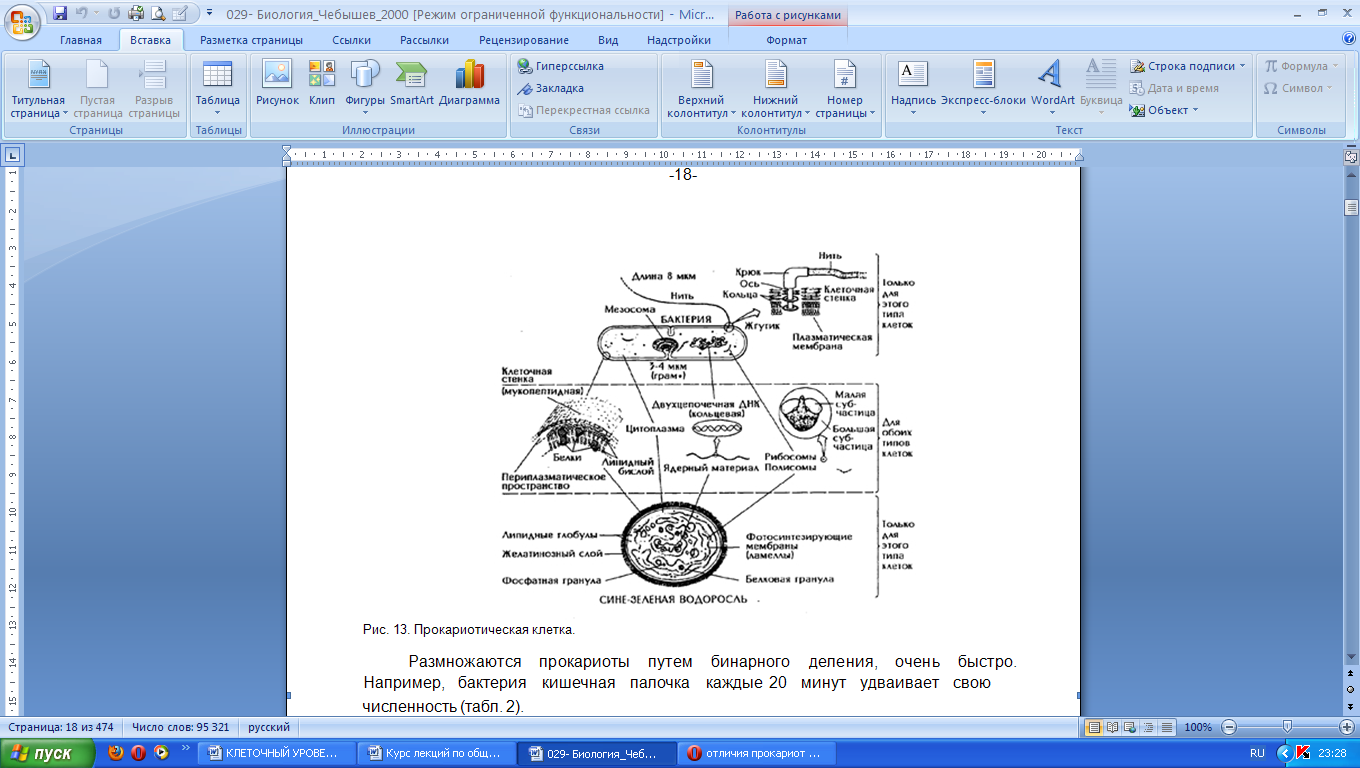
Task: Zoom in with the plus button
Action: [x=1347, y=727]
